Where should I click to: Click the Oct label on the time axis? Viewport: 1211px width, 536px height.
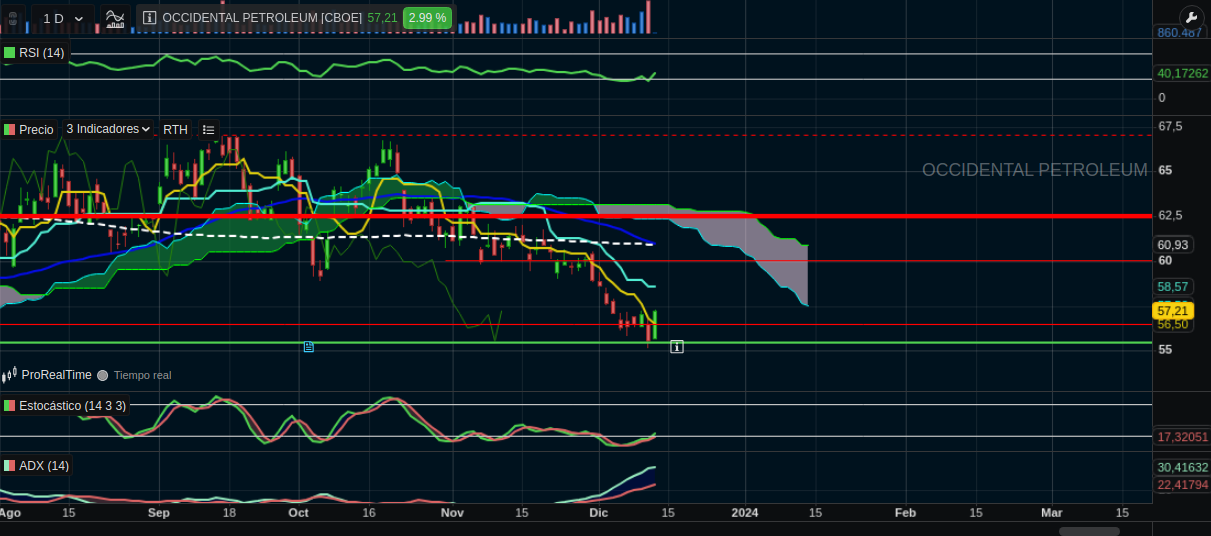tap(298, 512)
